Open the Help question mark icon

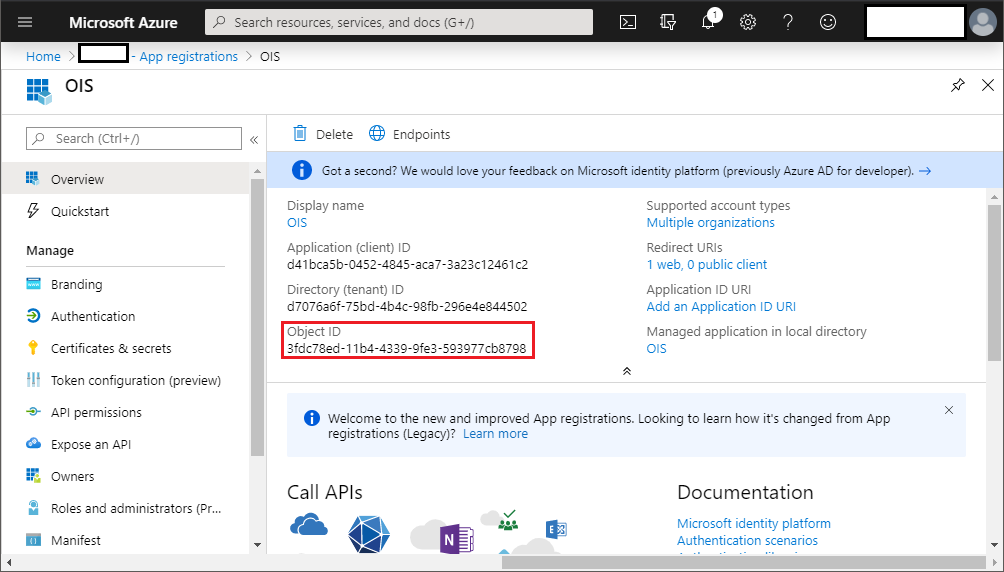point(788,22)
